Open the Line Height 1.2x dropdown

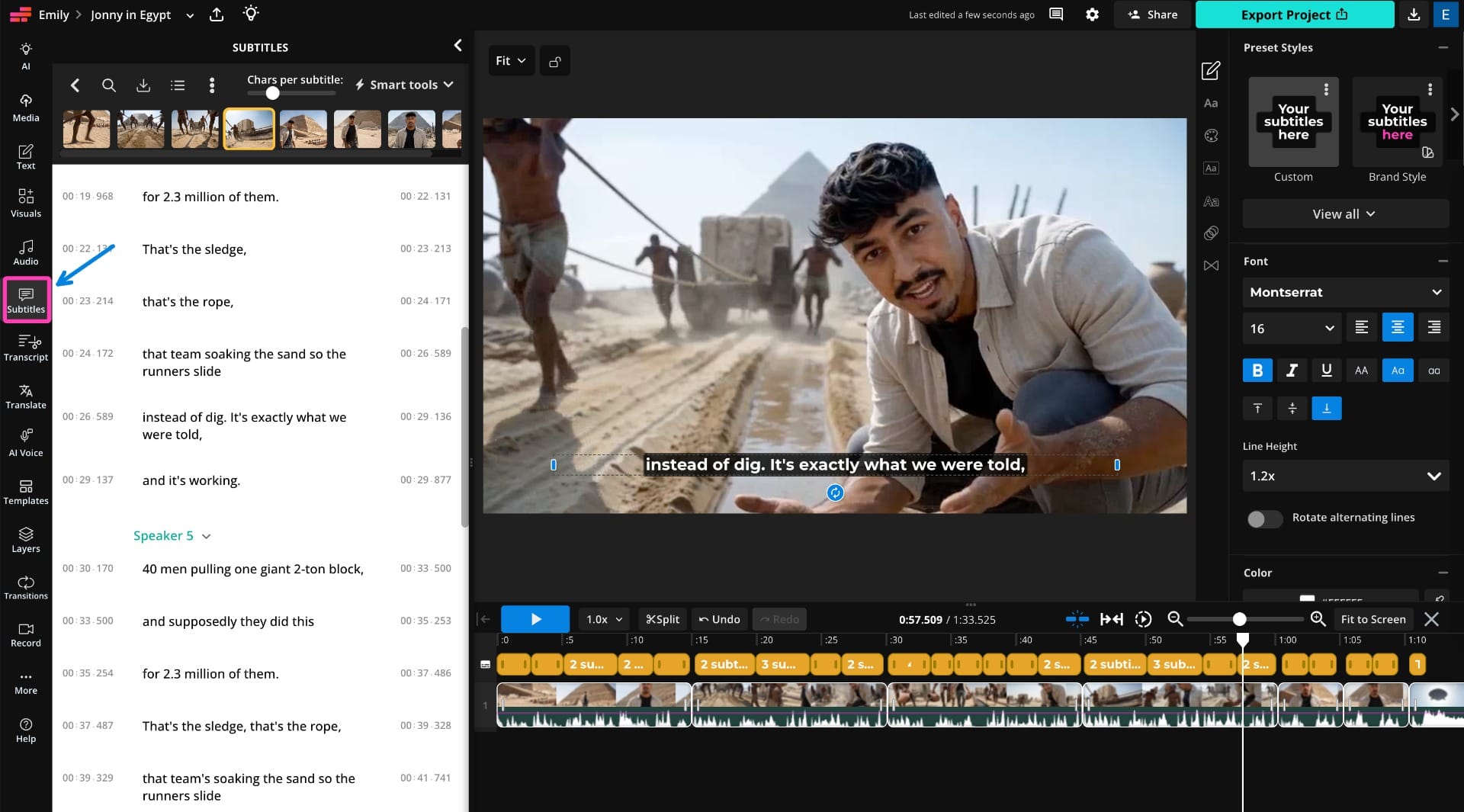click(1346, 476)
